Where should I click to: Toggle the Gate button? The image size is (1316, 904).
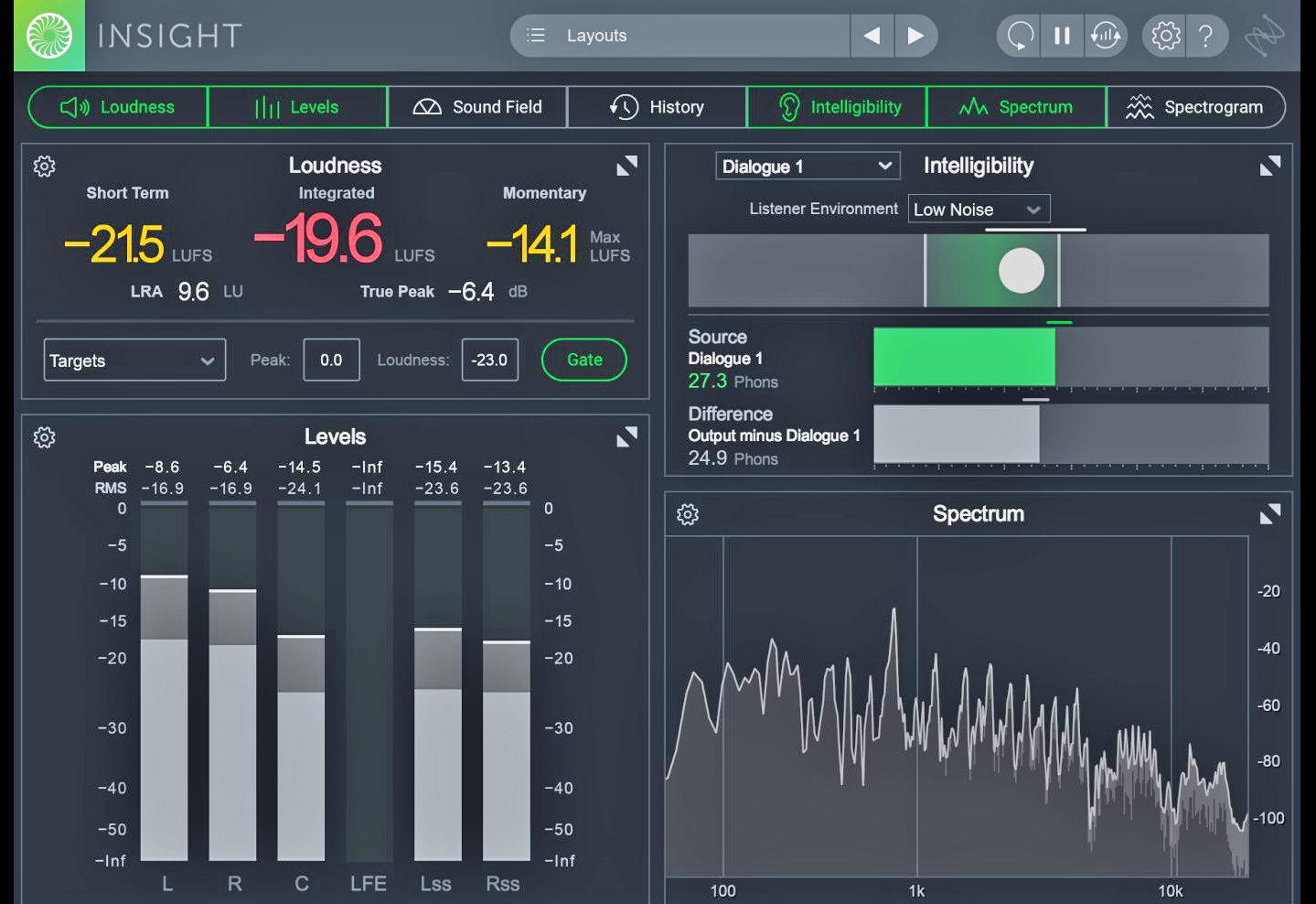583,360
